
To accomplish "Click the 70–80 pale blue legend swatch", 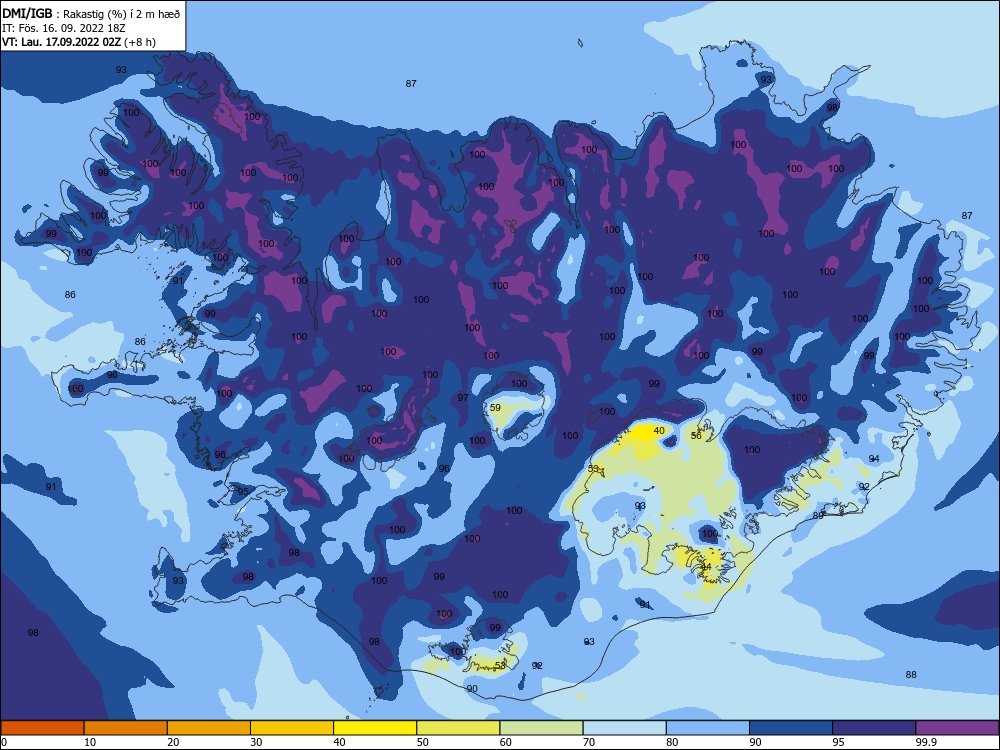I will coord(624,728).
